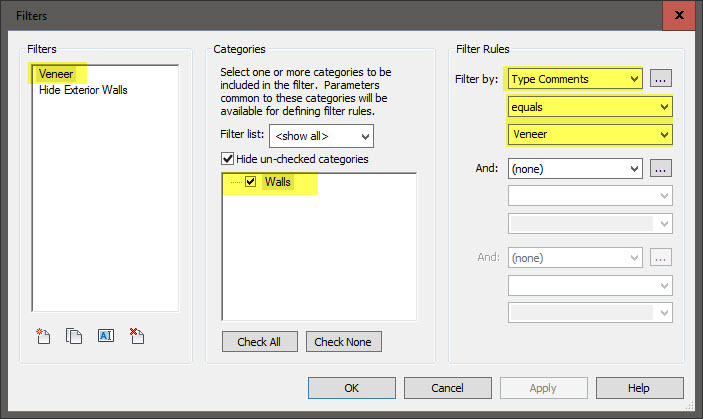Duplicate the selected filter
This screenshot has height=419, width=703.
click(x=73, y=336)
